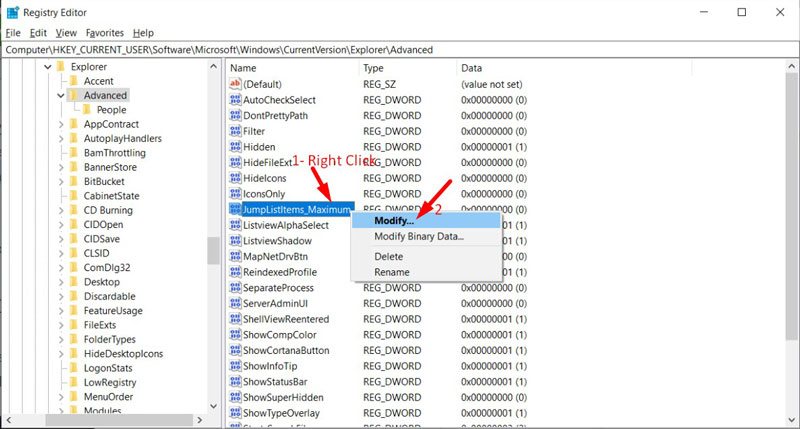Select the CLSID key in tree
This screenshot has width=800, height=429.
pos(96,253)
